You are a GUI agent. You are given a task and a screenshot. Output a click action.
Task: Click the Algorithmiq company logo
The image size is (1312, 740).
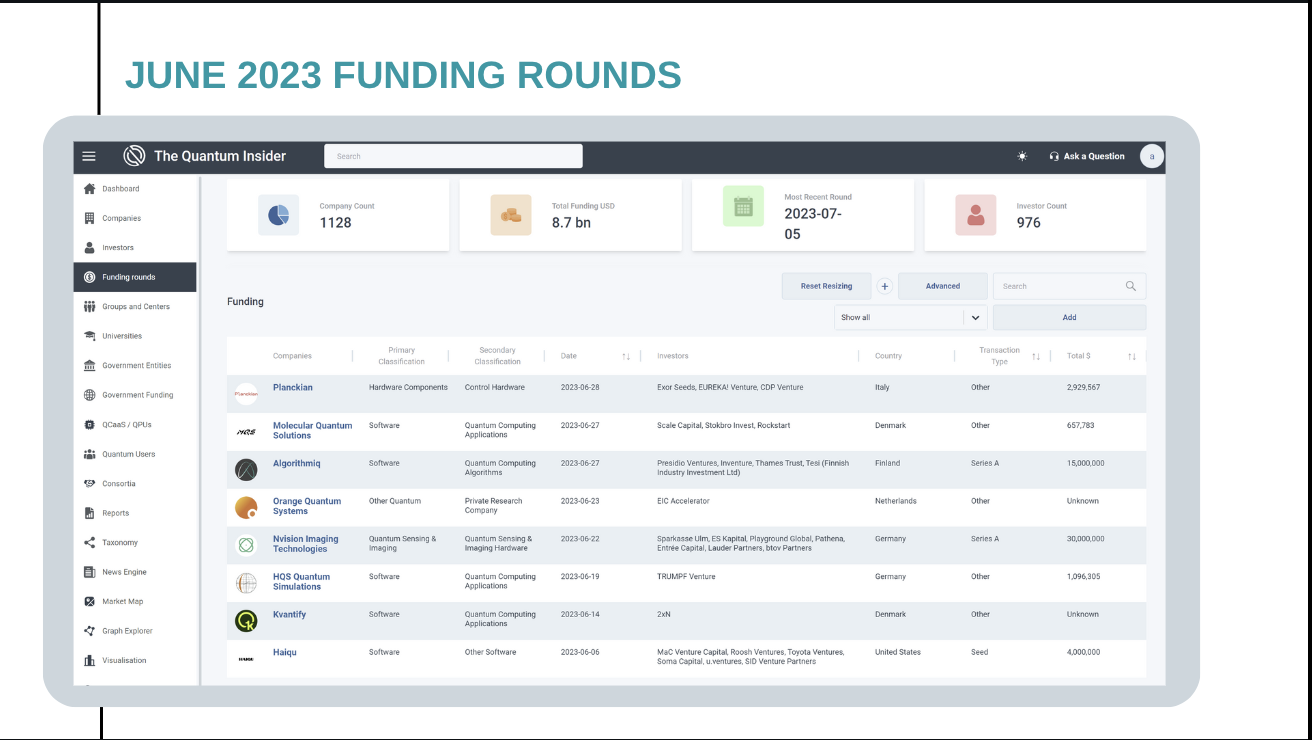(x=246, y=469)
